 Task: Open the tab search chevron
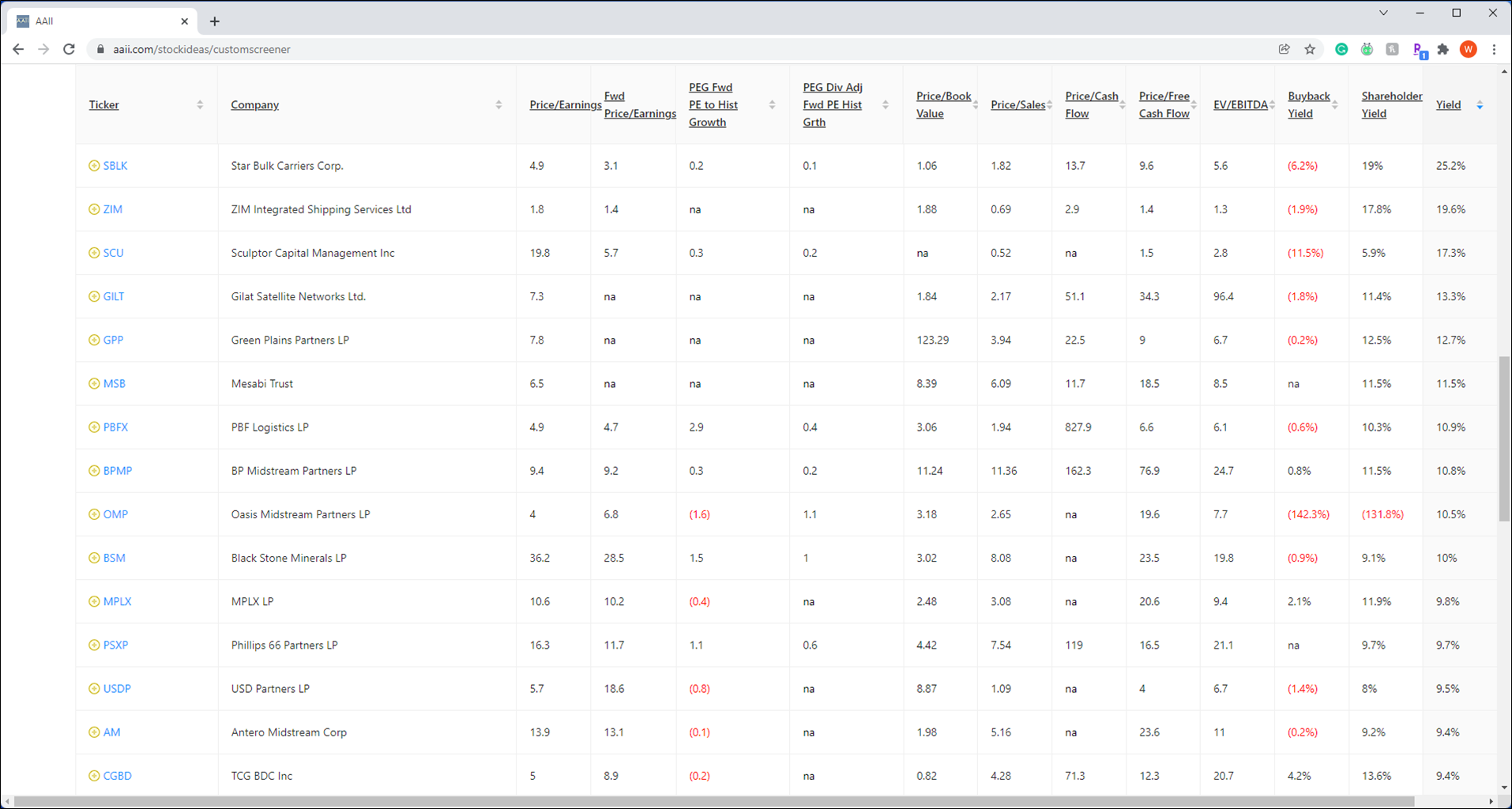[x=1383, y=13]
